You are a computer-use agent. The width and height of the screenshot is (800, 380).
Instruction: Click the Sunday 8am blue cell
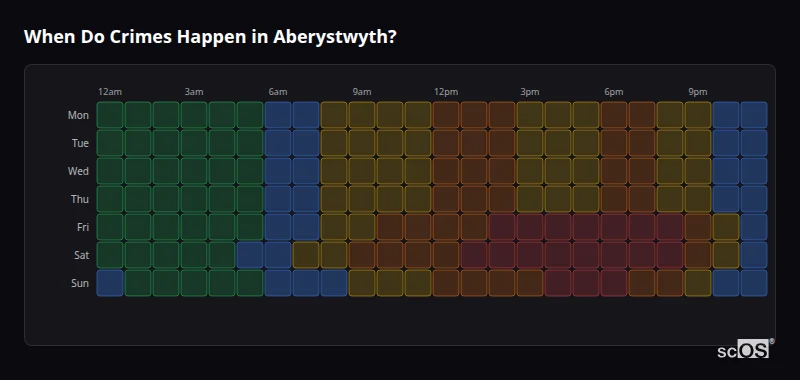coord(334,283)
